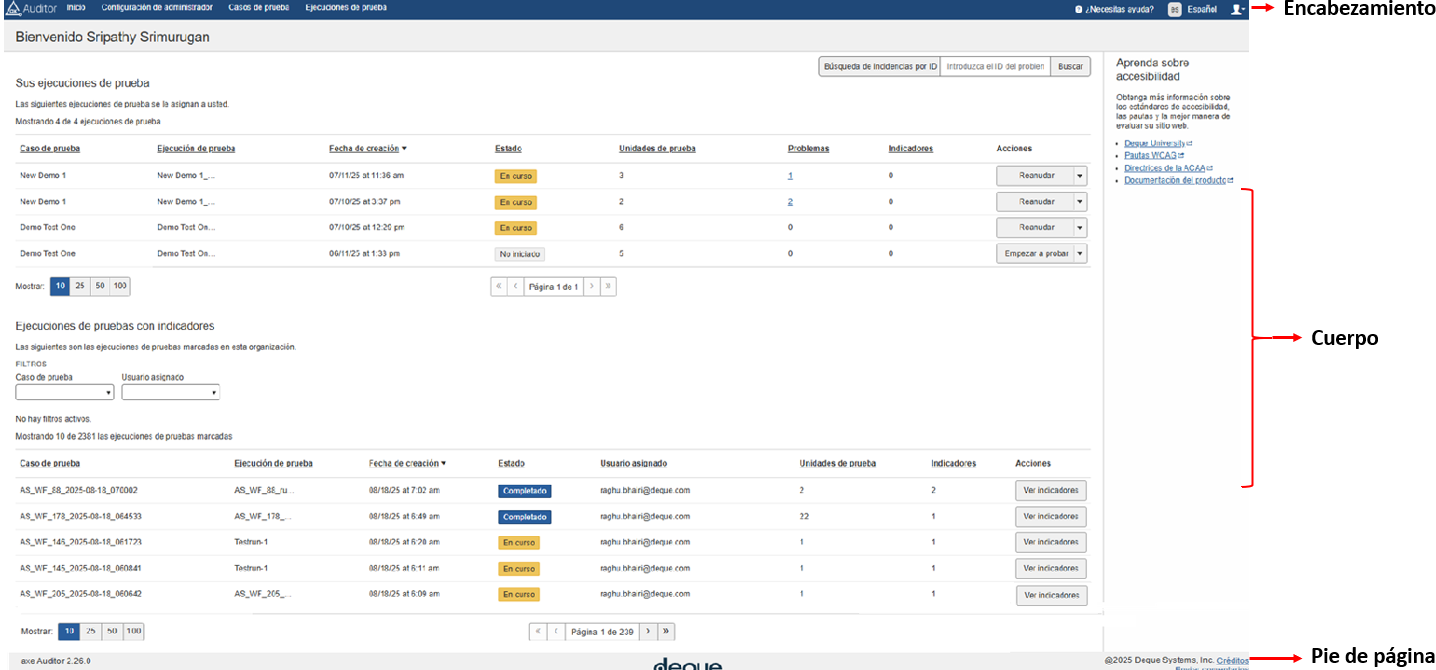Click the axe Auditor logo icon
The image size is (1436, 670).
click(12, 8)
